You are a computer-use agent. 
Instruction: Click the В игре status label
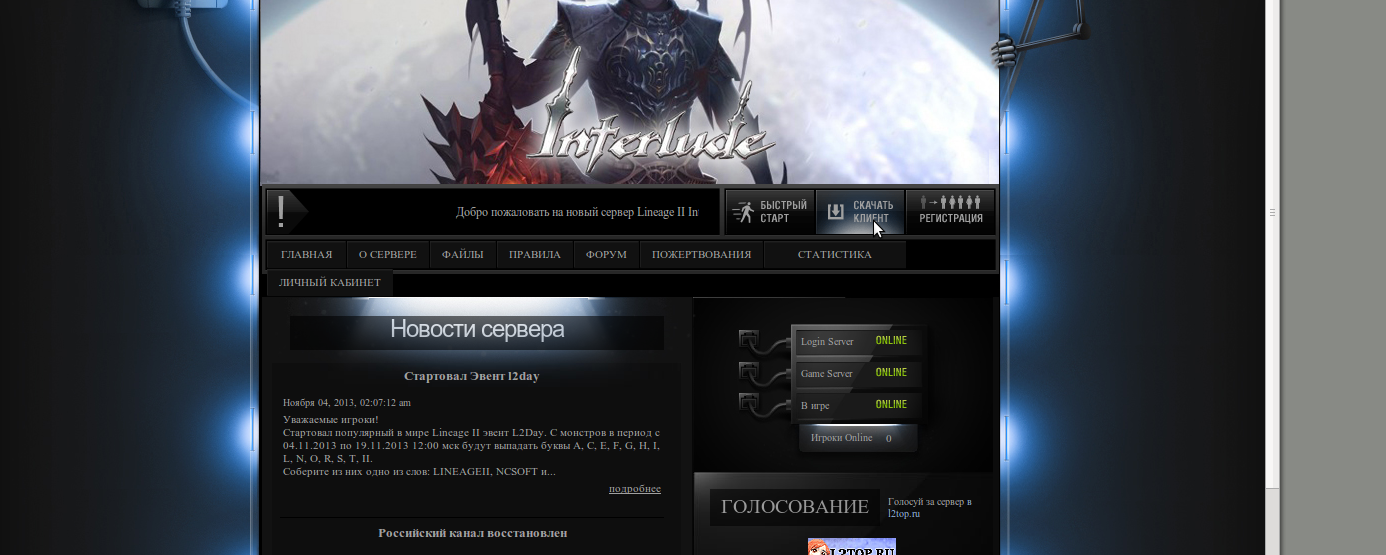tap(815, 406)
